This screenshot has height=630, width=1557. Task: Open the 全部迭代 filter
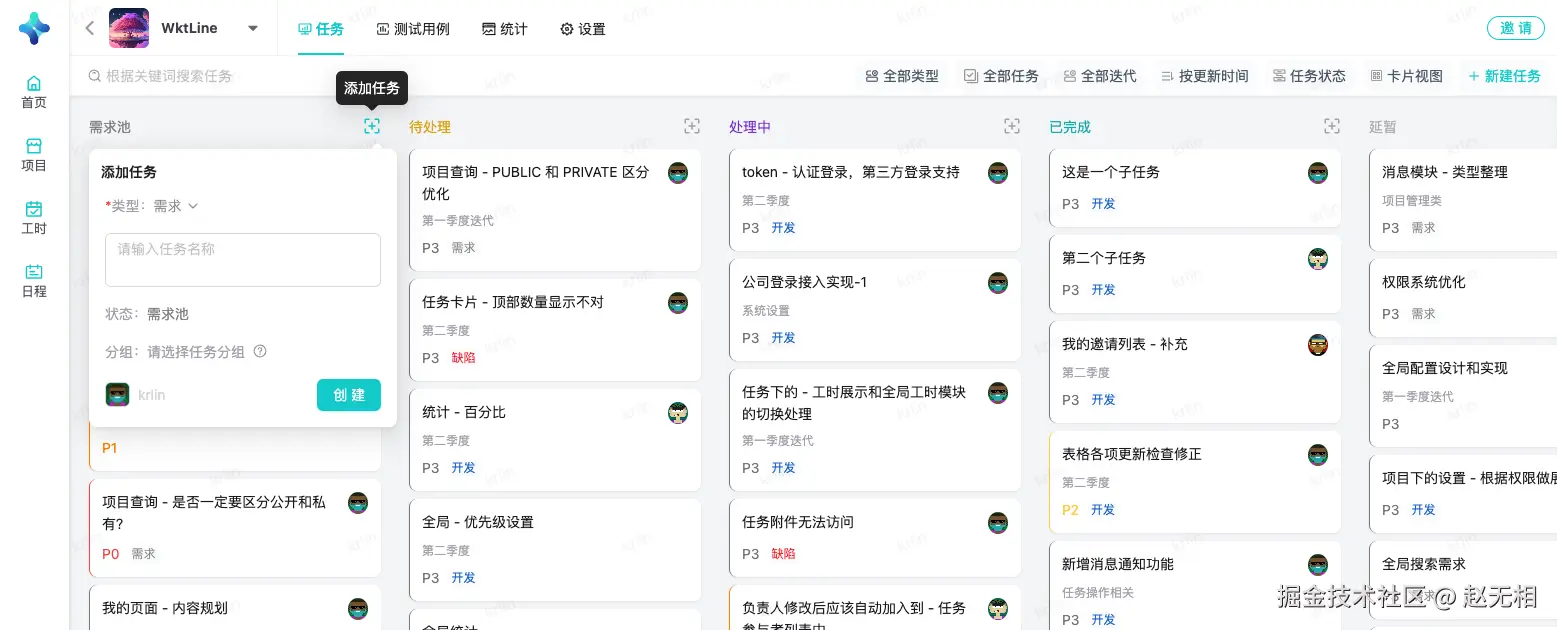(1100, 76)
